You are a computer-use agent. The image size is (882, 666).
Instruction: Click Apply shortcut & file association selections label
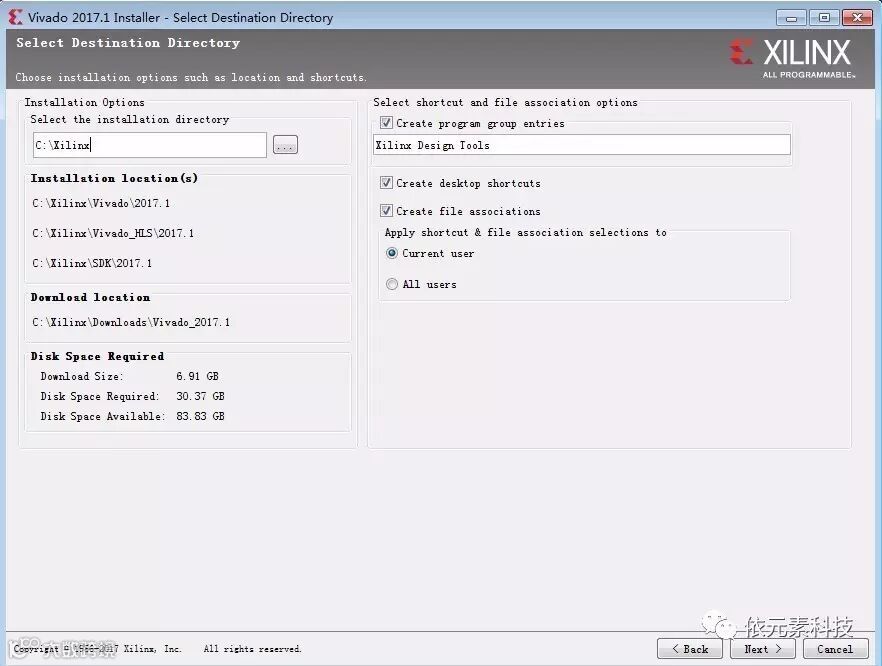click(x=526, y=232)
